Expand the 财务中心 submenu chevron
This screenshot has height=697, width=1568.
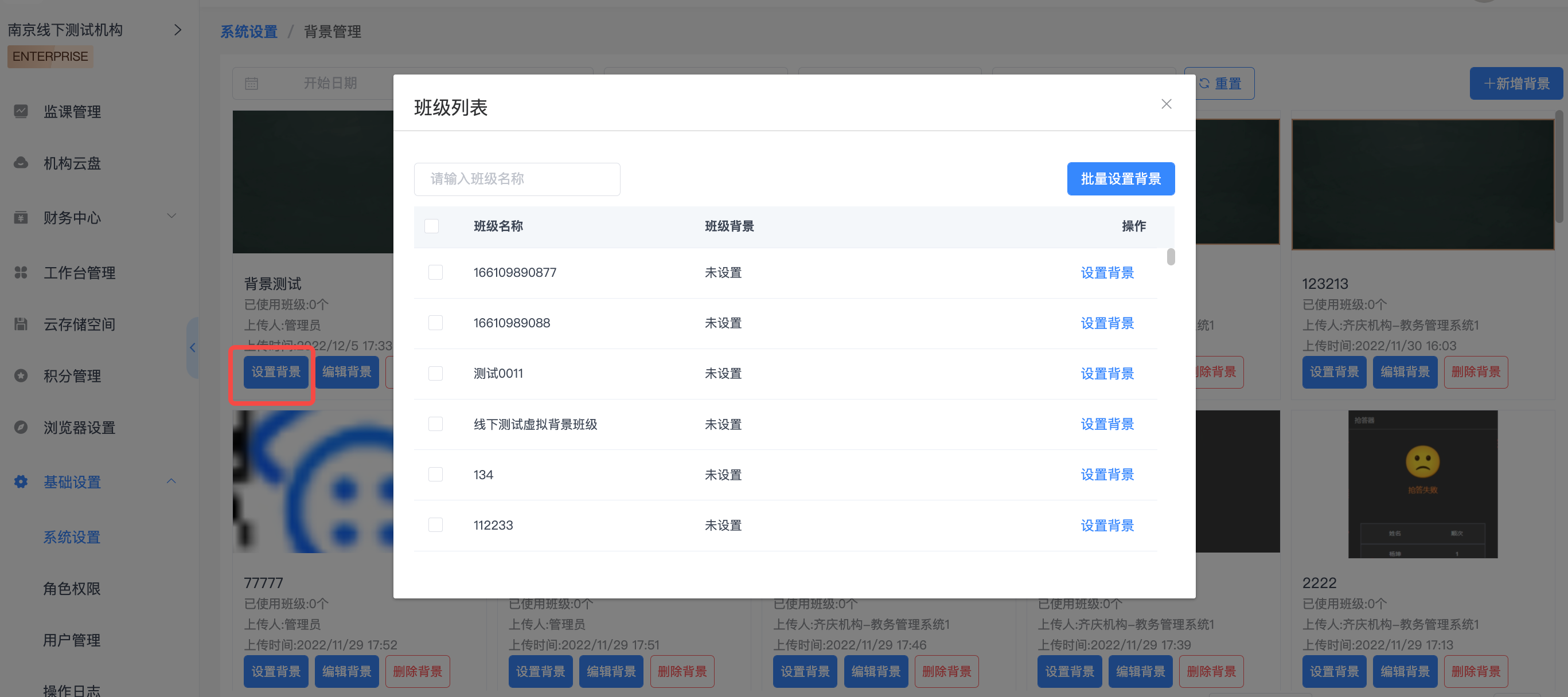171,216
